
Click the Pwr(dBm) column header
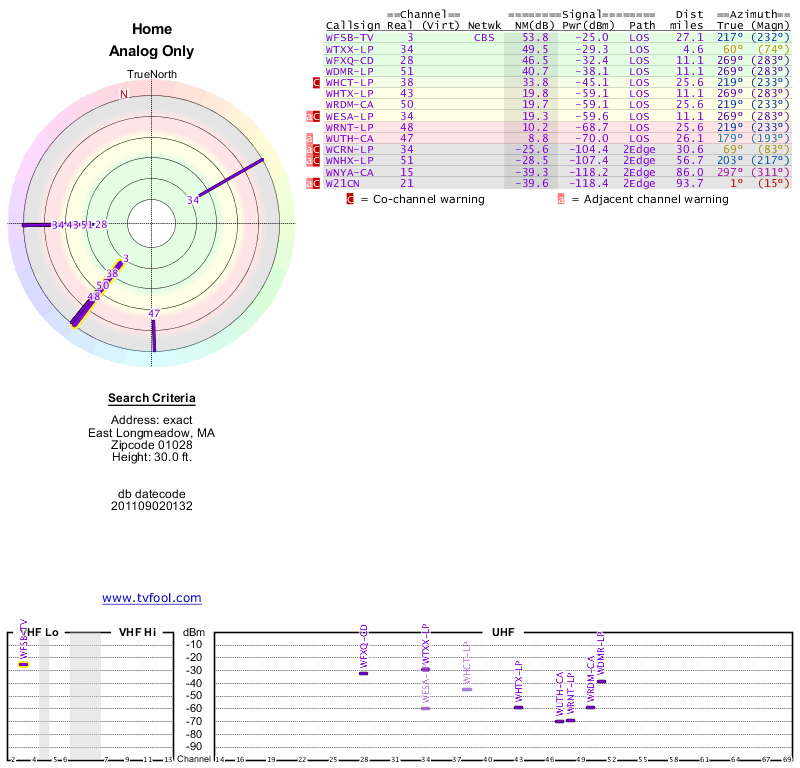[589, 26]
